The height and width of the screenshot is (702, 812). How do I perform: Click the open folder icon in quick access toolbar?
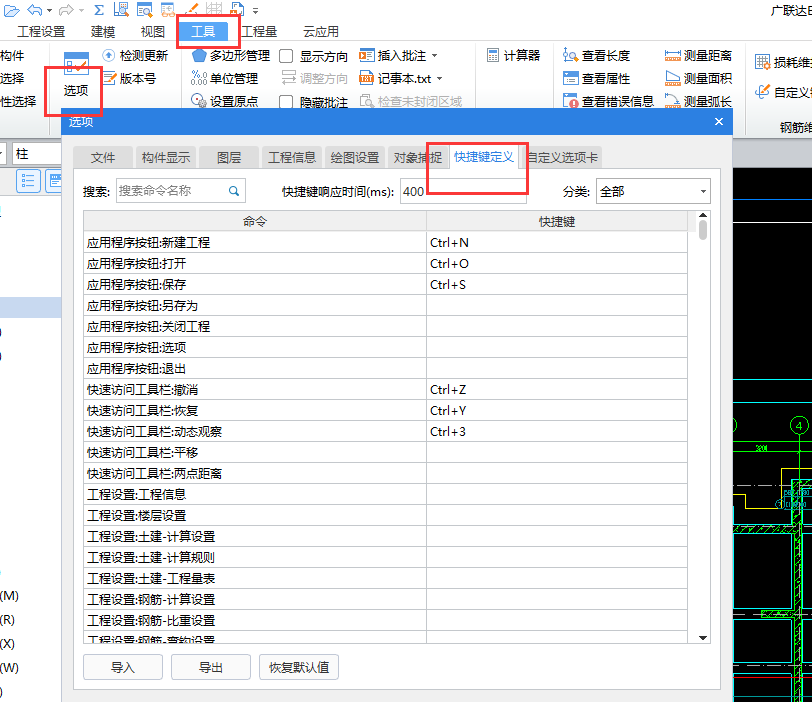(x=11, y=10)
